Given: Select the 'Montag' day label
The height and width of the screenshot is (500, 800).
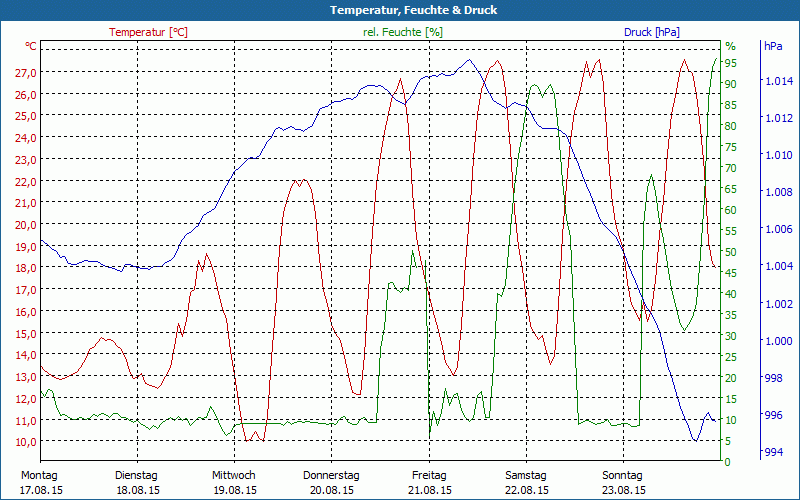Looking at the screenshot, I should pyautogui.click(x=39, y=476).
